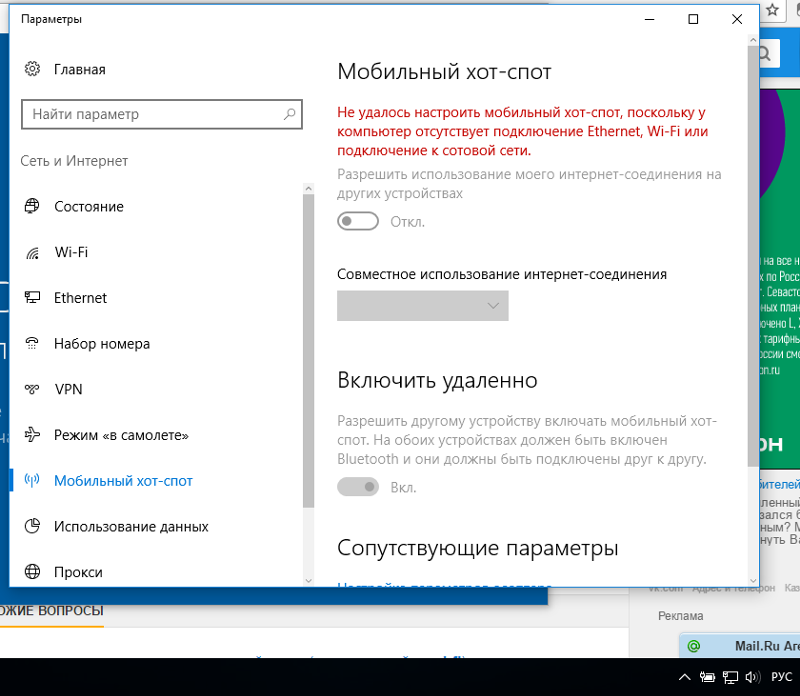Minimize the Параметры window
This screenshot has height=696, width=800.
[649, 19]
